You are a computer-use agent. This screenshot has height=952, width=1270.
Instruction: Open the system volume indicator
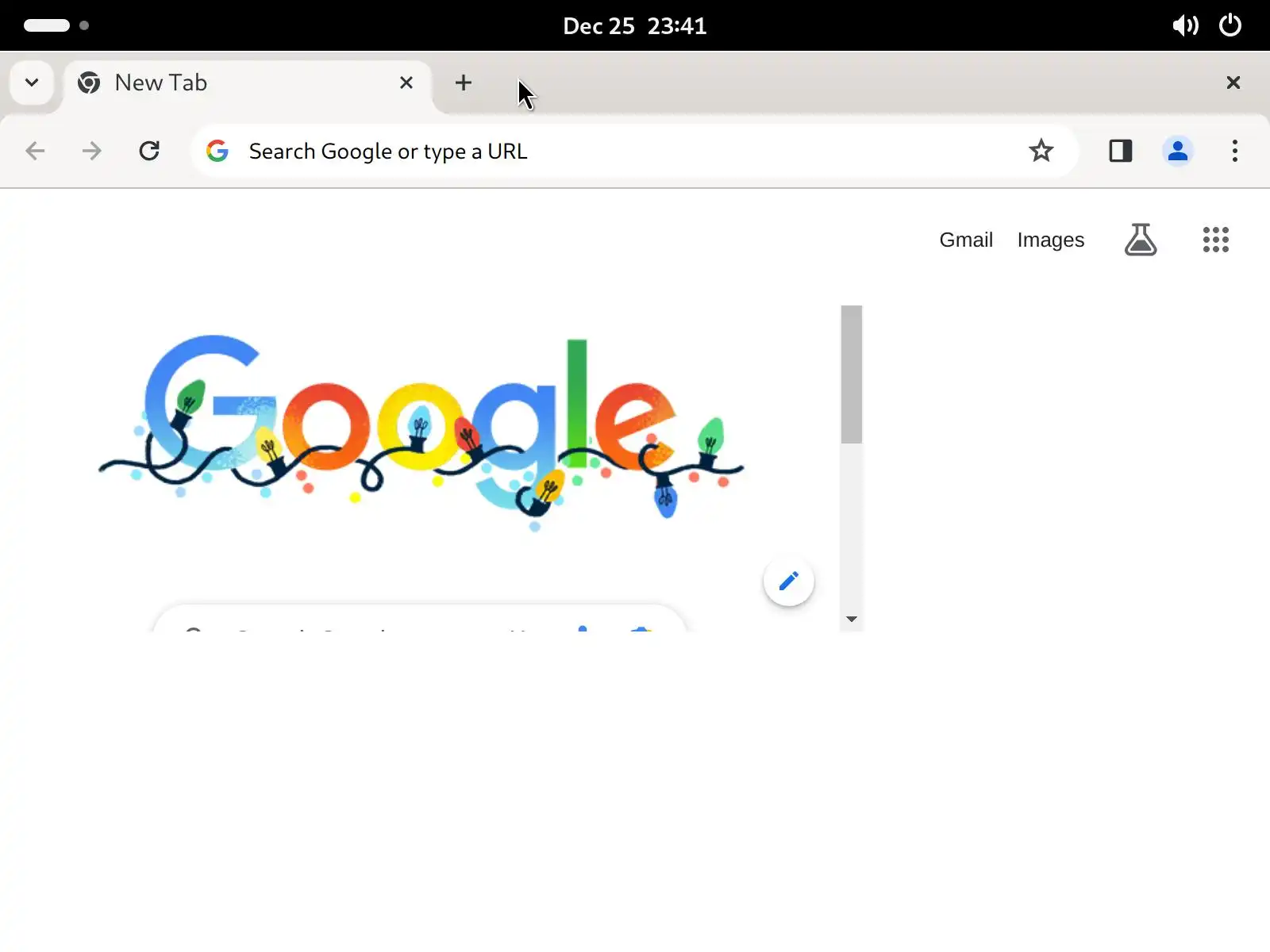click(1185, 25)
